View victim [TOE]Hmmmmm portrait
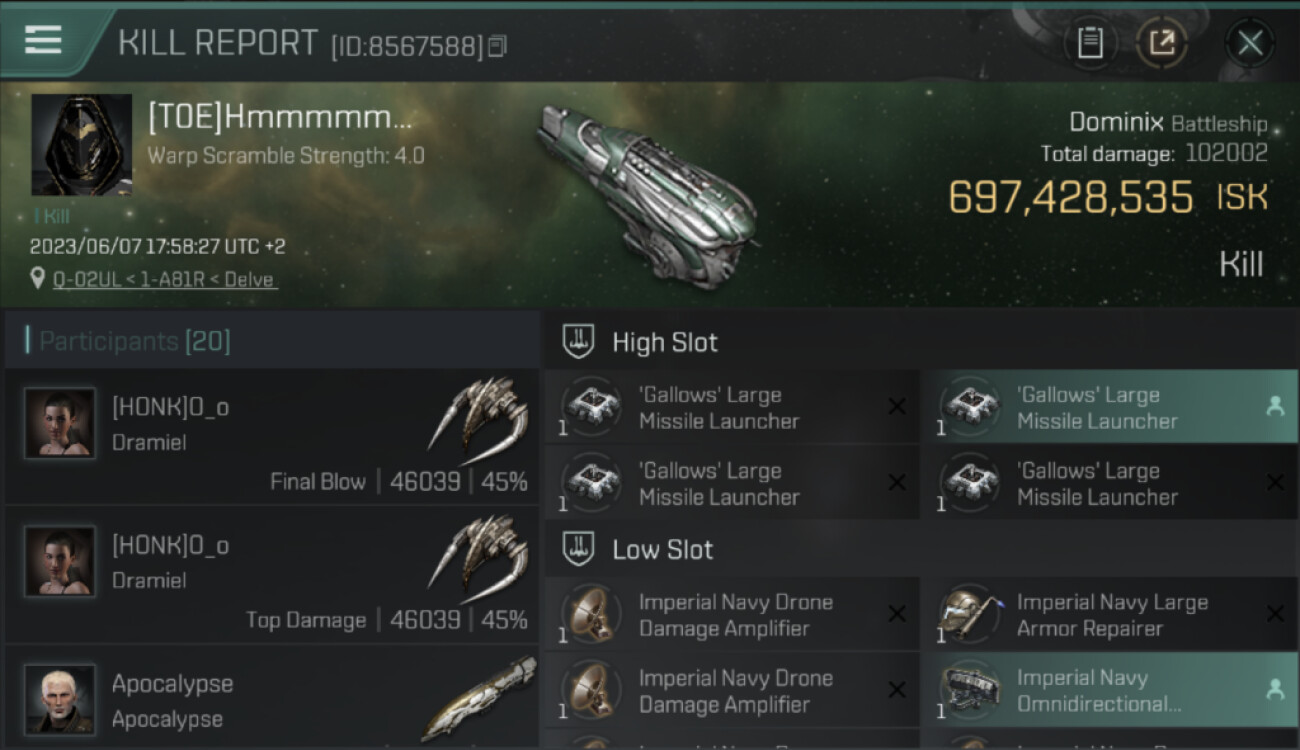Image resolution: width=1300 pixels, height=750 pixels. (x=82, y=145)
